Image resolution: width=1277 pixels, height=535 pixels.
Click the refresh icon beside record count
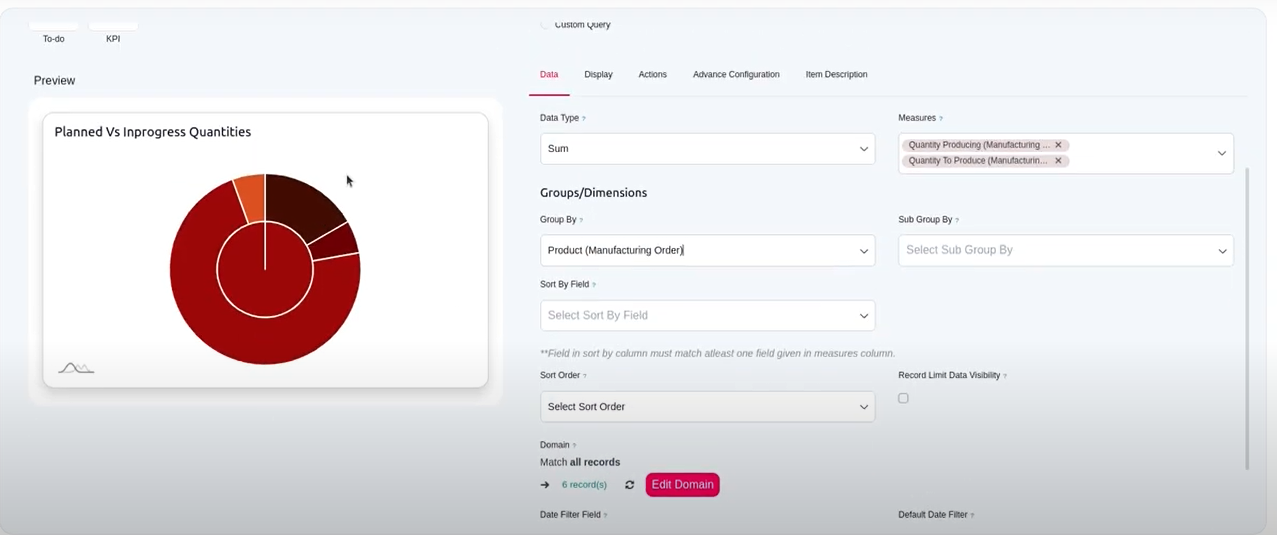[x=630, y=485]
